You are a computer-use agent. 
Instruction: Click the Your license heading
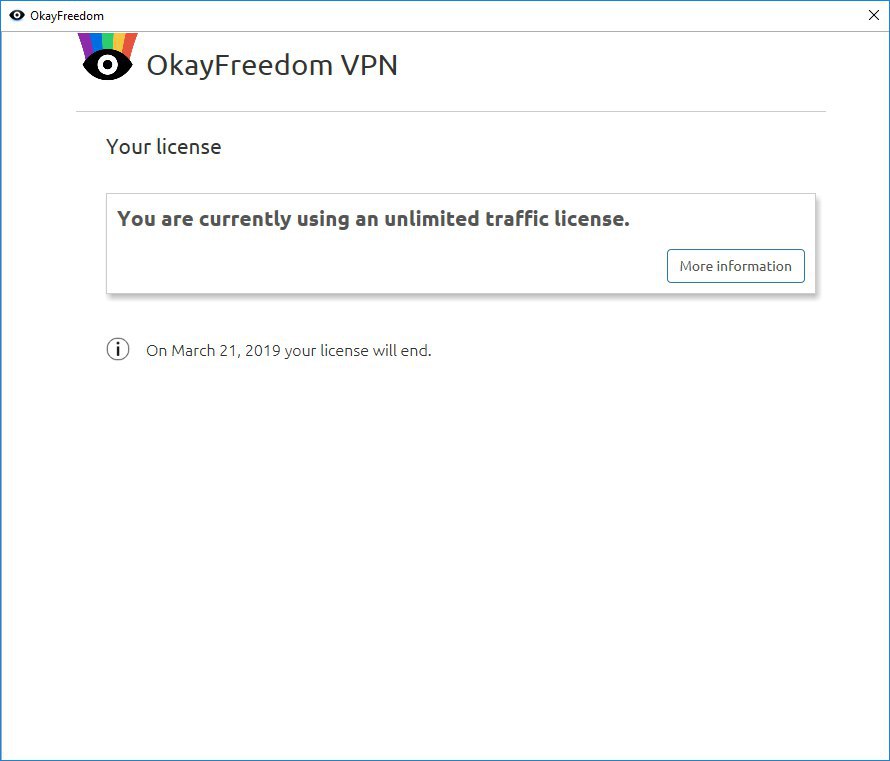[x=163, y=147]
